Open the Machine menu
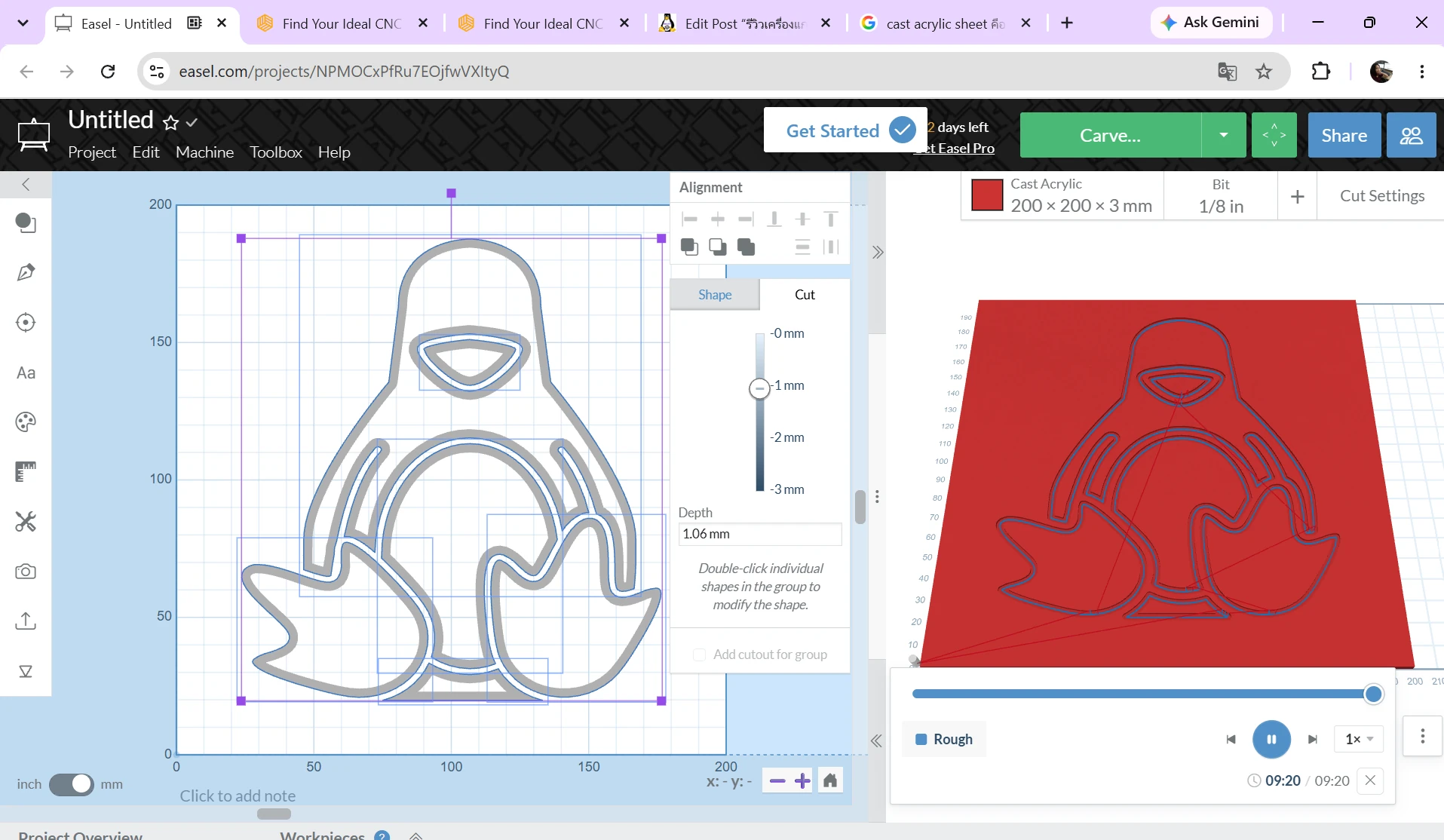This screenshot has width=1444, height=840. (204, 152)
